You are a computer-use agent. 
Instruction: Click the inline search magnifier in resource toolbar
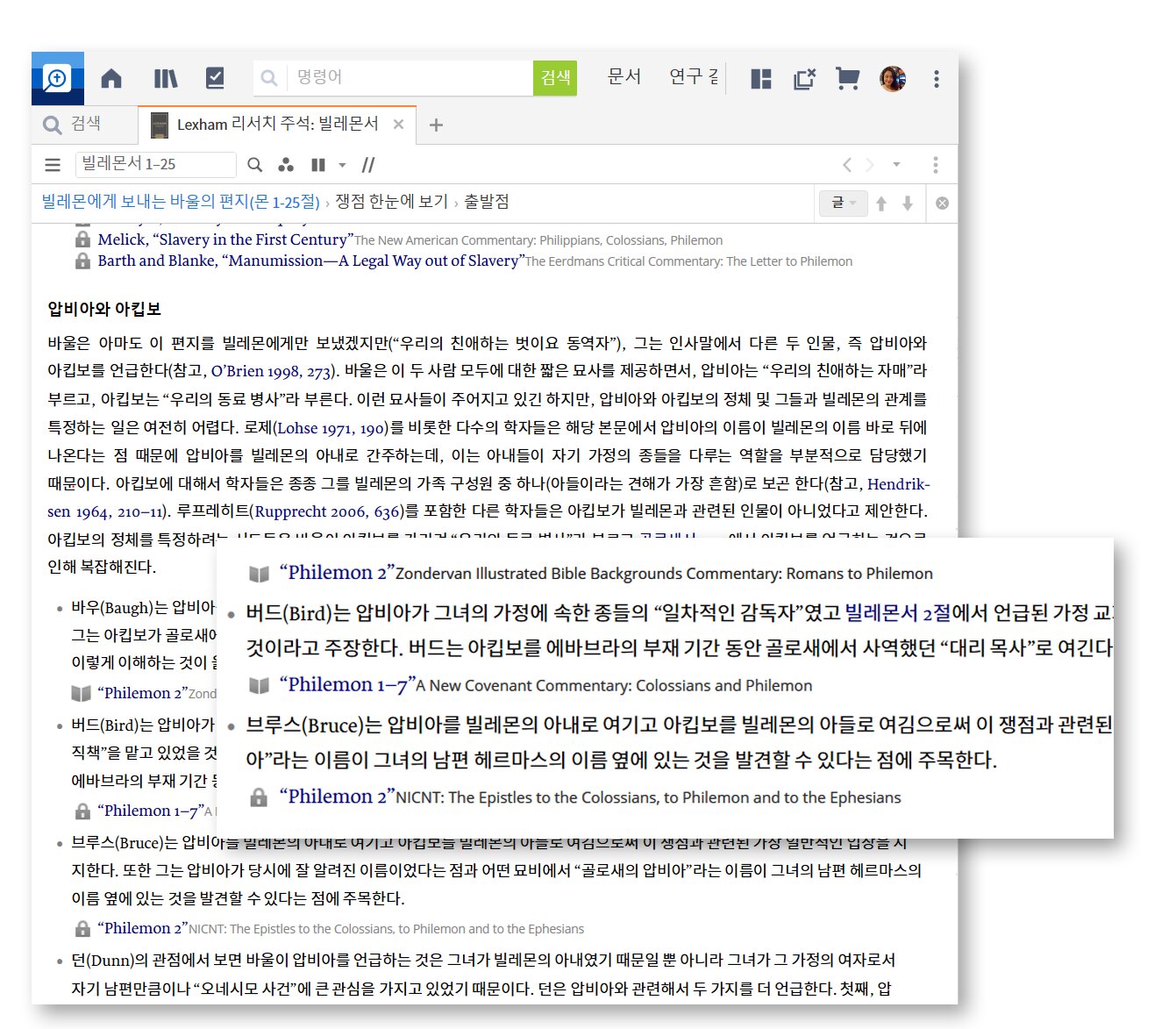pos(254,165)
